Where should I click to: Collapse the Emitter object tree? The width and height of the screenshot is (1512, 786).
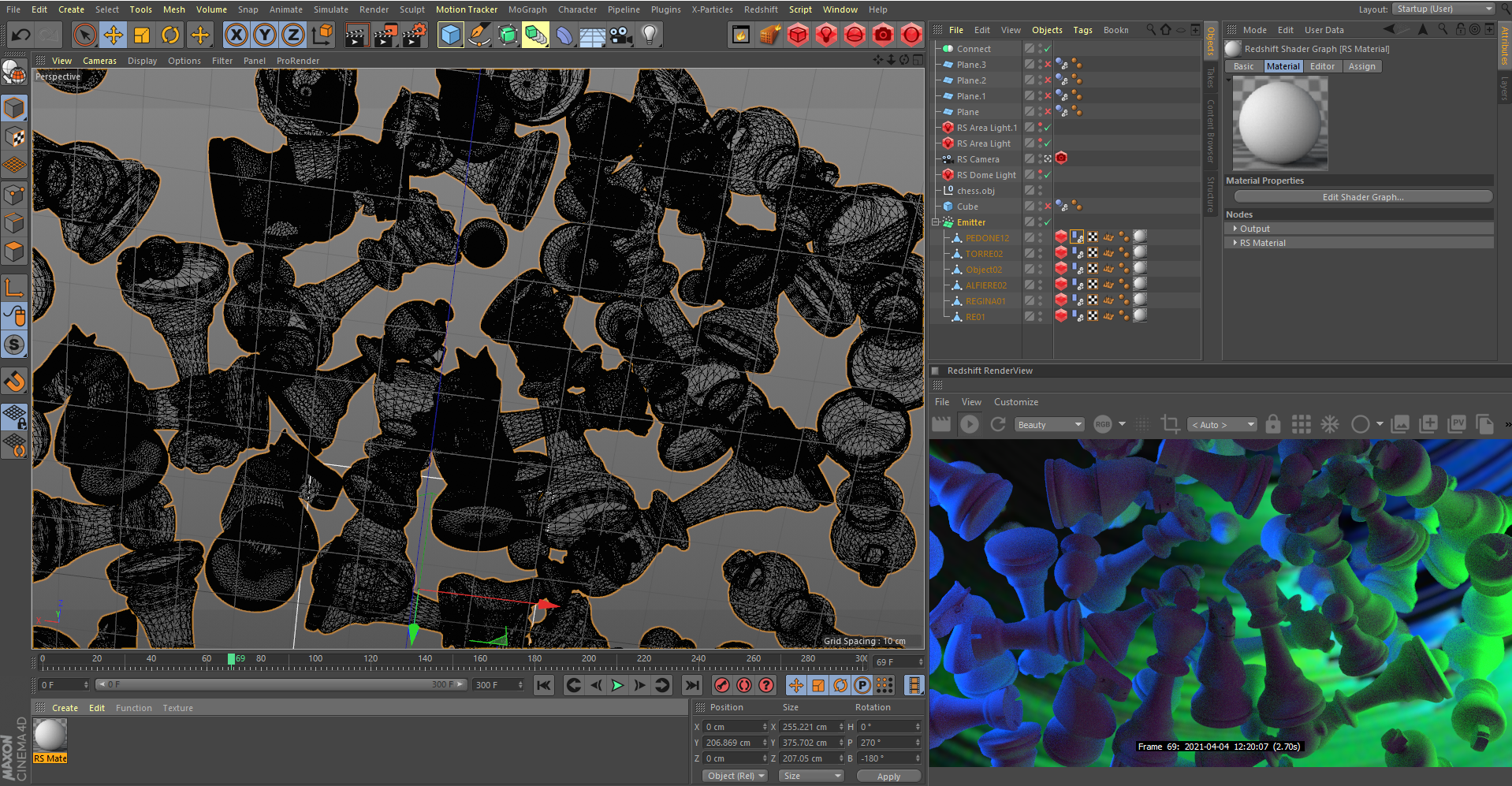pos(936,222)
